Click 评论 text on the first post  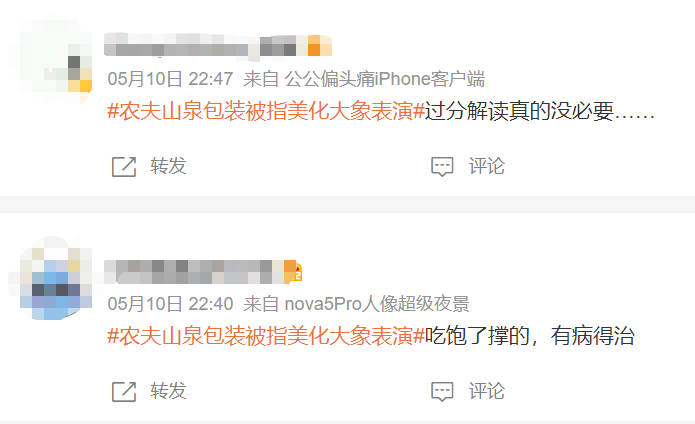[x=487, y=166]
